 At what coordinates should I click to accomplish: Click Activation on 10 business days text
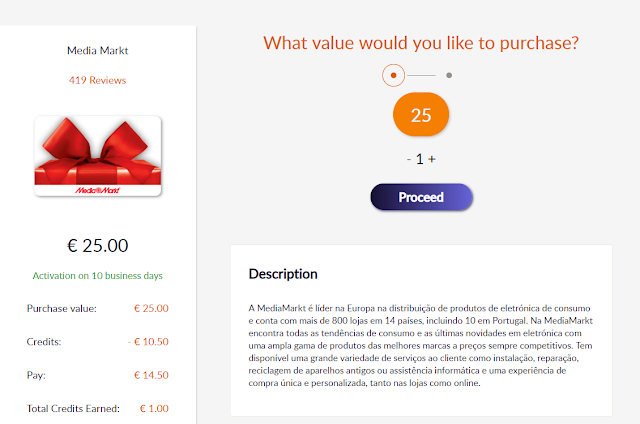tap(98, 275)
